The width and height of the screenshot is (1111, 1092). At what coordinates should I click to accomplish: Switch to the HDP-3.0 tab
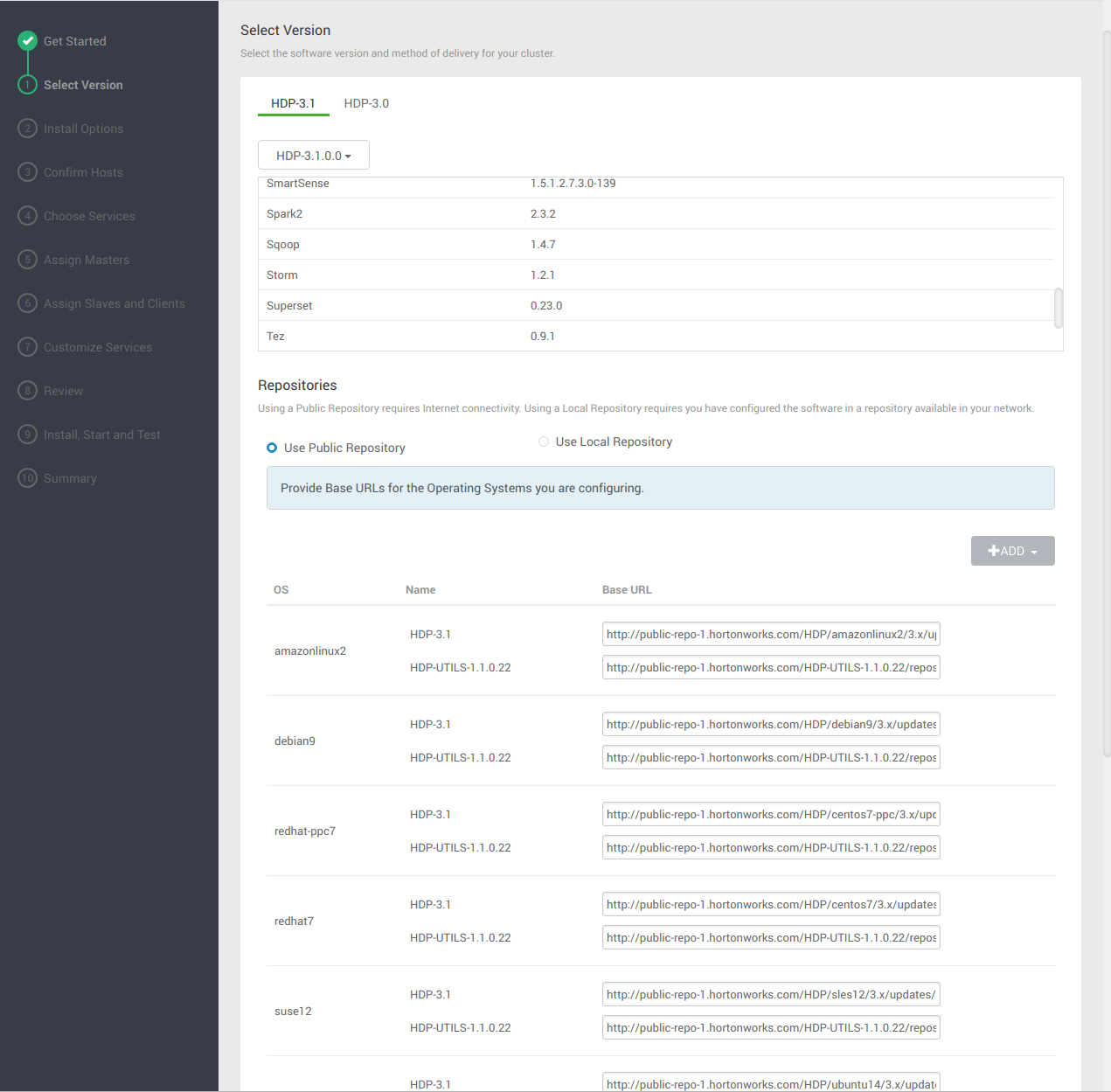click(x=366, y=103)
